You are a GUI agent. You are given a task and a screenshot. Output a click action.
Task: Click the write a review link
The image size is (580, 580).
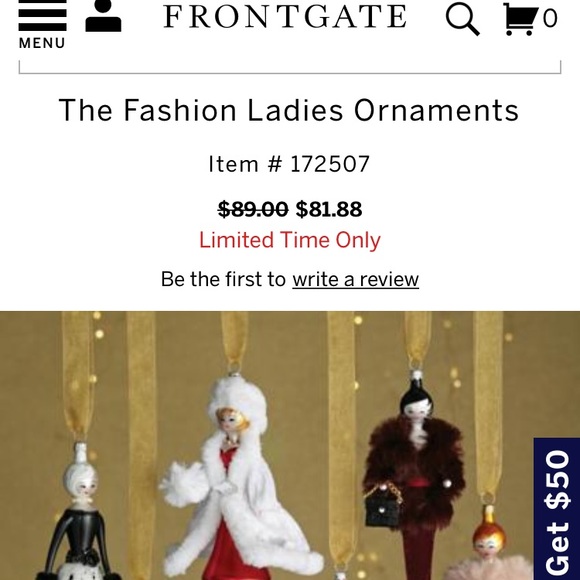(355, 279)
